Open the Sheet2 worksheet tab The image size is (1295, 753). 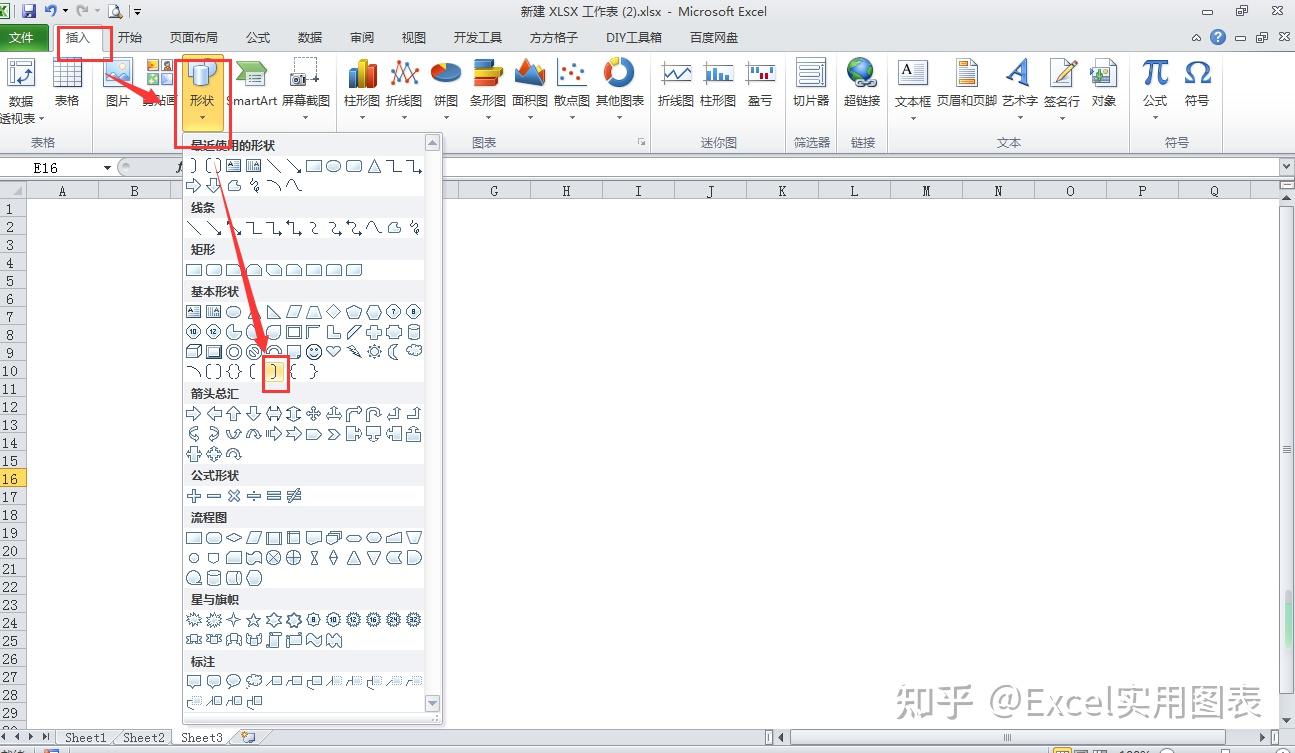(x=144, y=738)
